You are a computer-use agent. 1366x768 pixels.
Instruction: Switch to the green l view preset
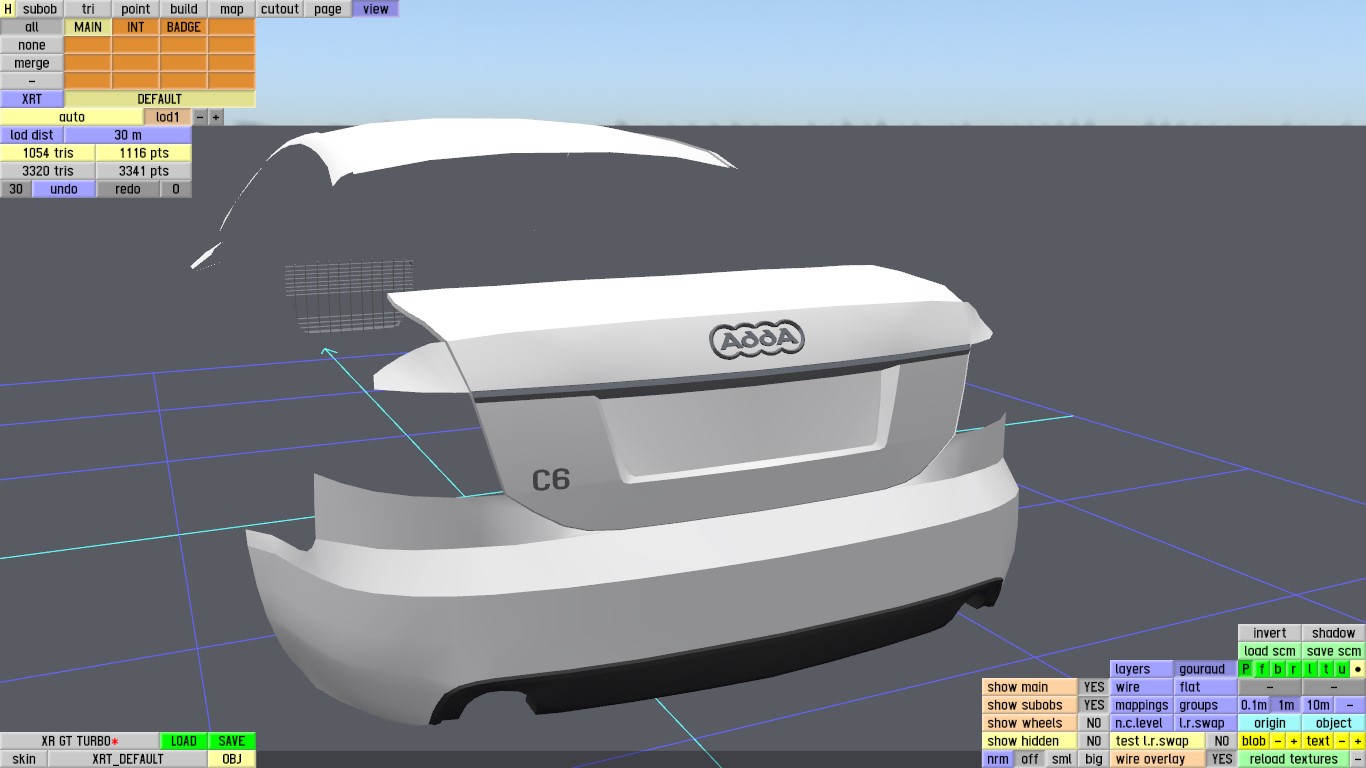tap(1310, 669)
